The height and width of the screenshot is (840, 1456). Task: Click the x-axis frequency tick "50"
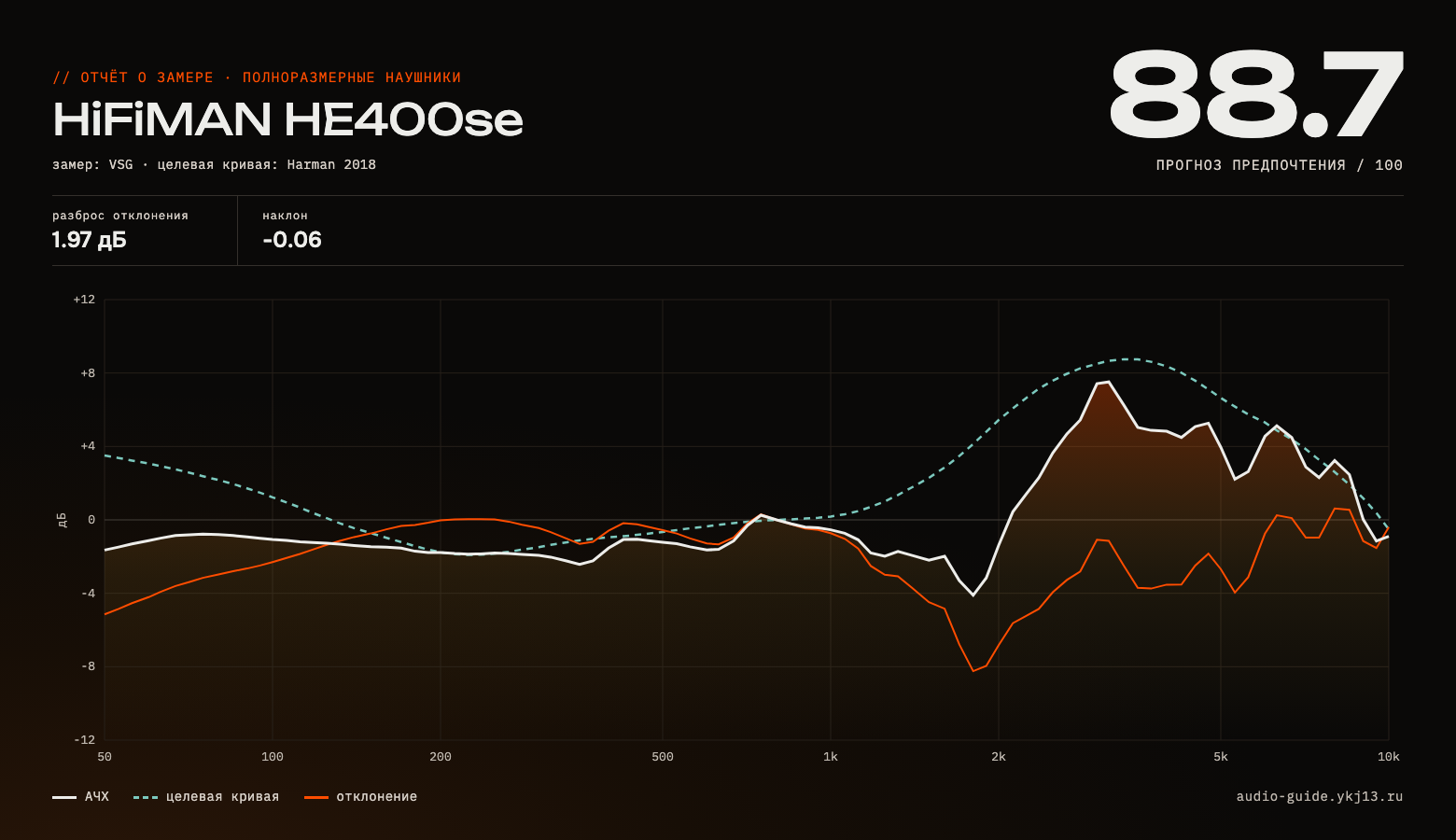(105, 757)
